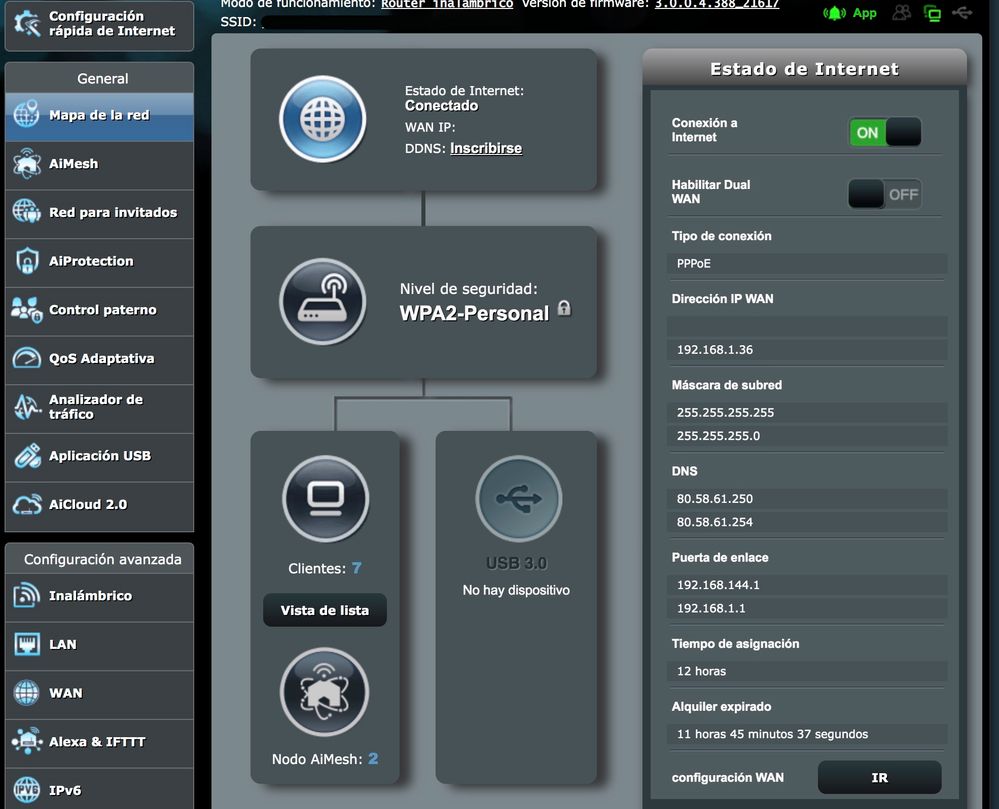The width and height of the screenshot is (999, 809).
Task: Go to Control paterno section
Action: (x=99, y=310)
